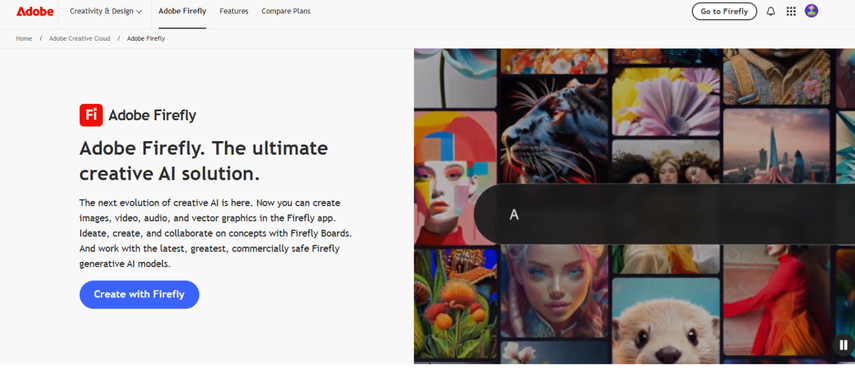Pause the hero animation

[844, 345]
